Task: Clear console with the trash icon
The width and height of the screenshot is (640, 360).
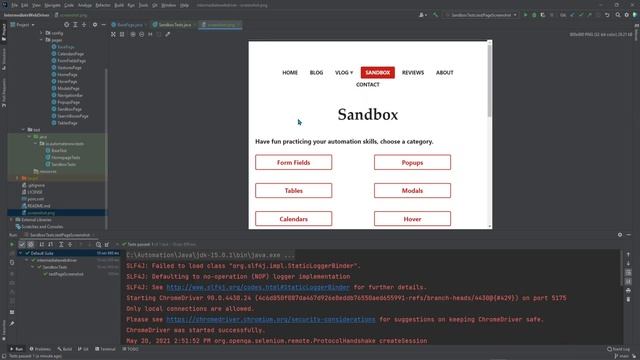Action: tap(628, 300)
